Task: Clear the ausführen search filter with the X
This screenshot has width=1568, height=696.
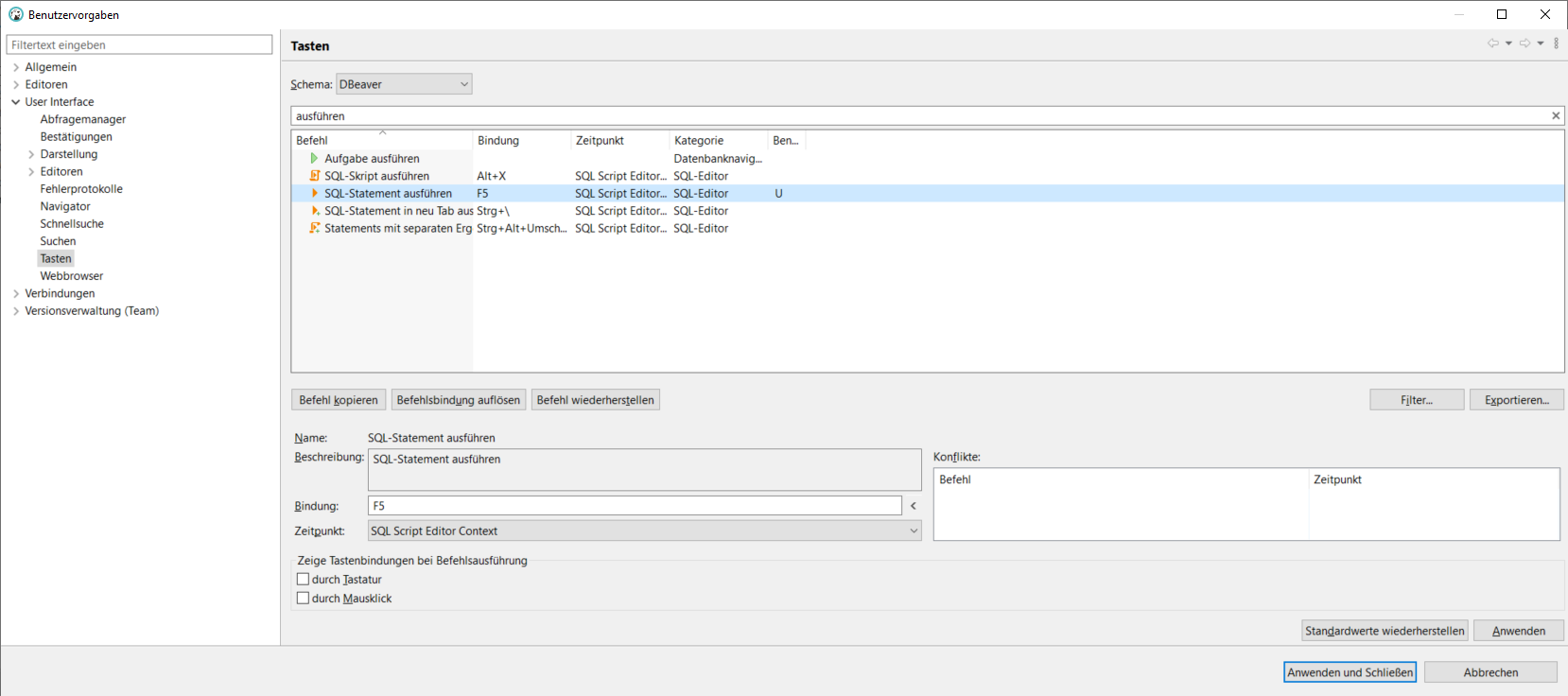Action: [x=1556, y=115]
